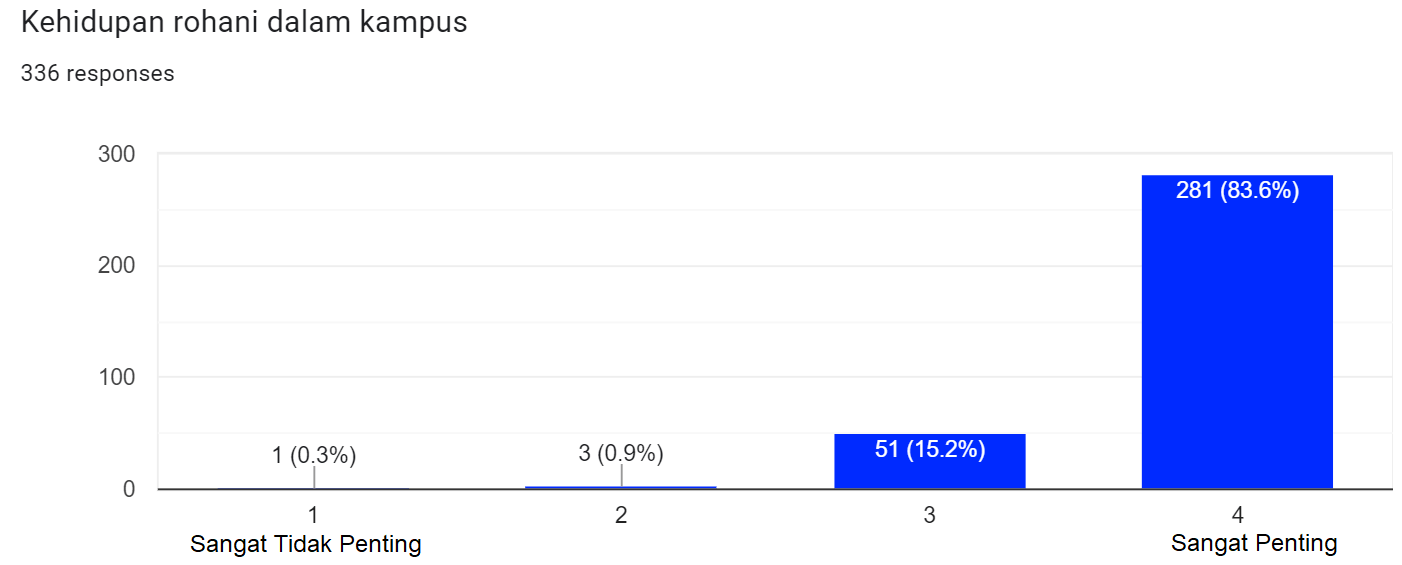Click the thin bar for rating 2
The image size is (1402, 565).
[621, 487]
